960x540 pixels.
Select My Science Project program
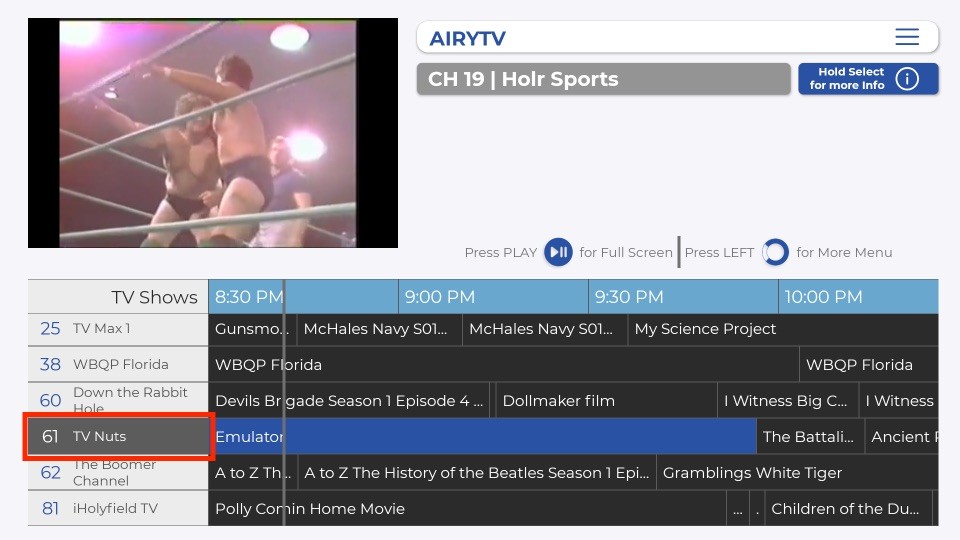coord(783,329)
